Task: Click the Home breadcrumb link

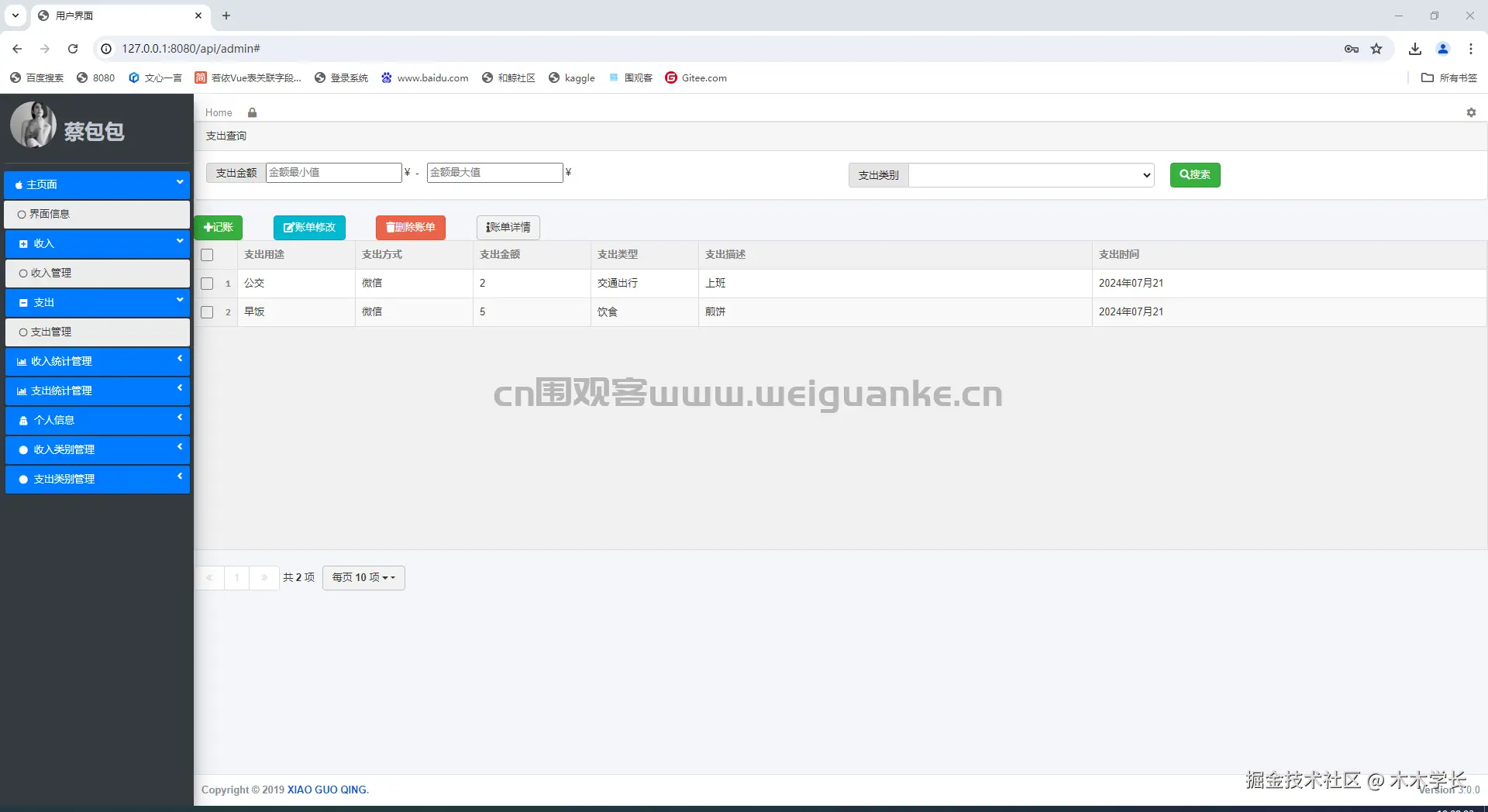Action: pos(219,112)
